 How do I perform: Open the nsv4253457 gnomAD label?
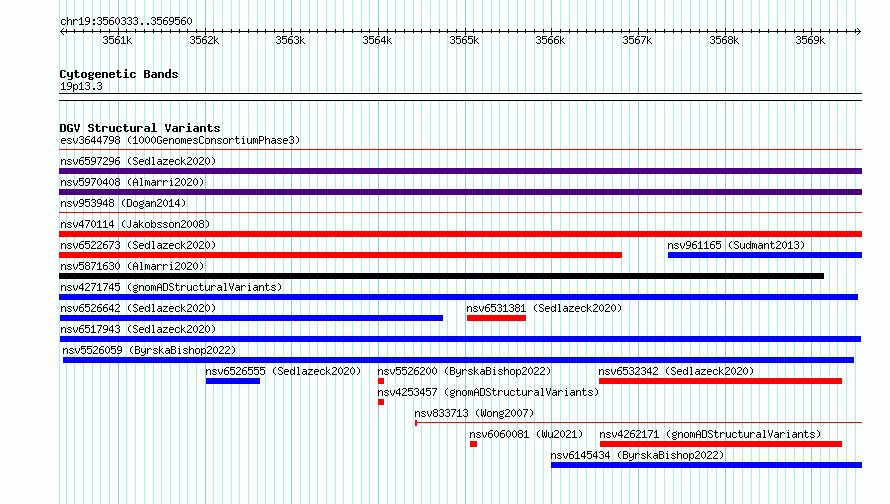pyautogui.click(x=488, y=392)
